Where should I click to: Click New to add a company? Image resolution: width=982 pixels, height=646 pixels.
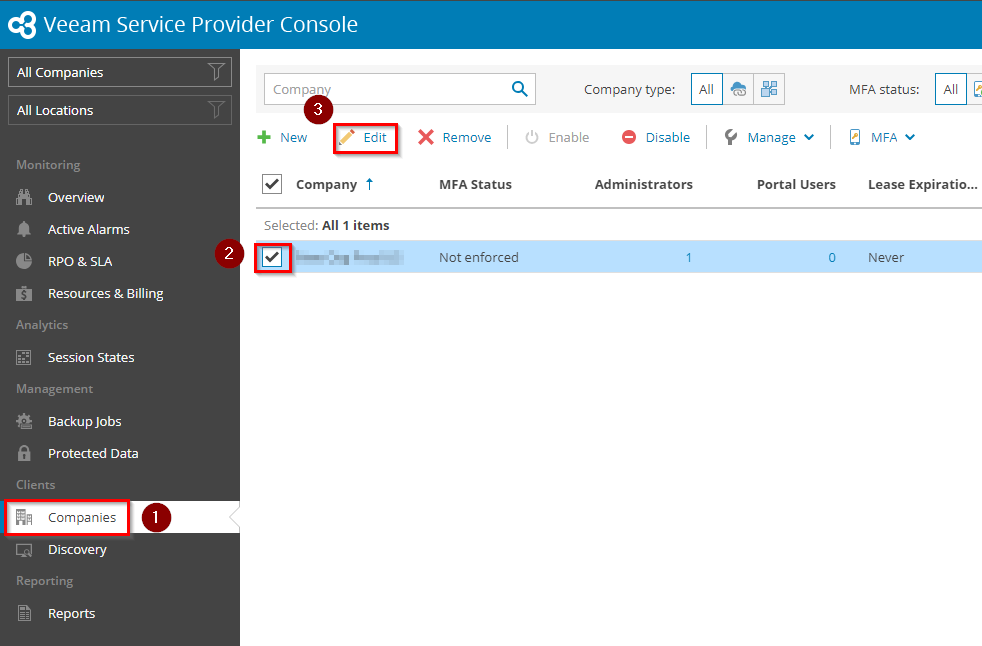tap(282, 137)
